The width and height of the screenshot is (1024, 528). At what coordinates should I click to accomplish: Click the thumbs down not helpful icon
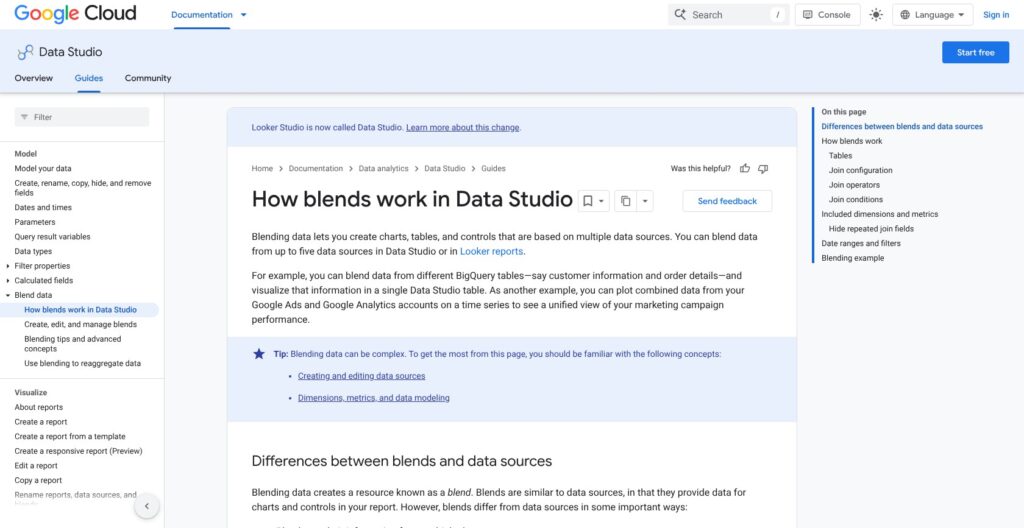(x=763, y=169)
